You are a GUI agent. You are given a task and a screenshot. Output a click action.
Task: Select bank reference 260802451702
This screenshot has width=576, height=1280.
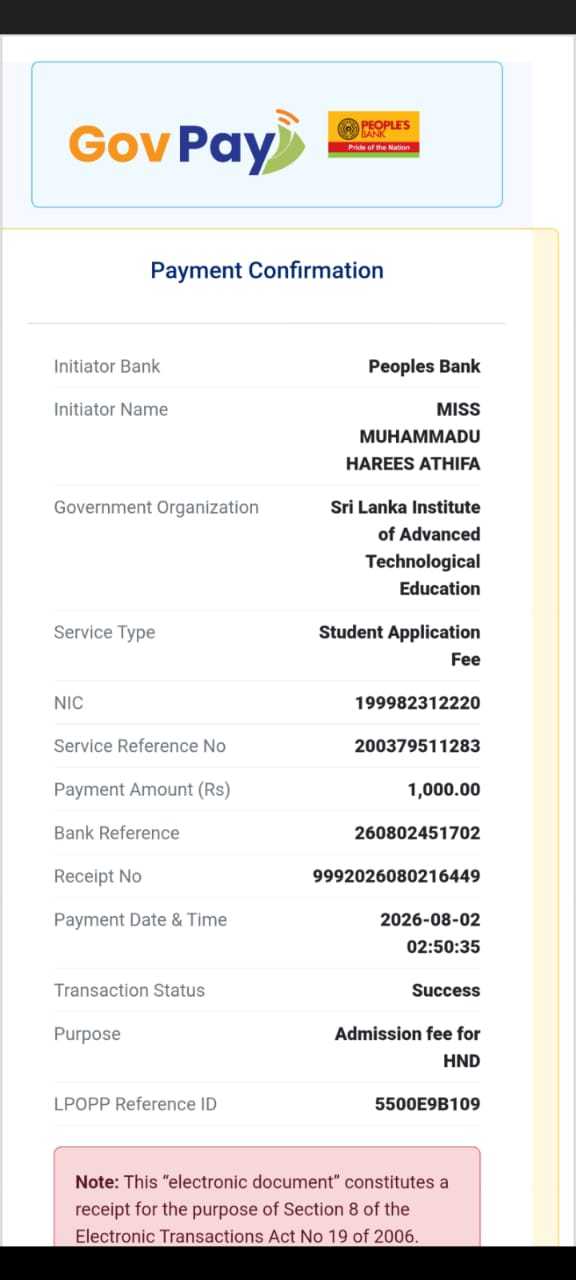tap(417, 833)
